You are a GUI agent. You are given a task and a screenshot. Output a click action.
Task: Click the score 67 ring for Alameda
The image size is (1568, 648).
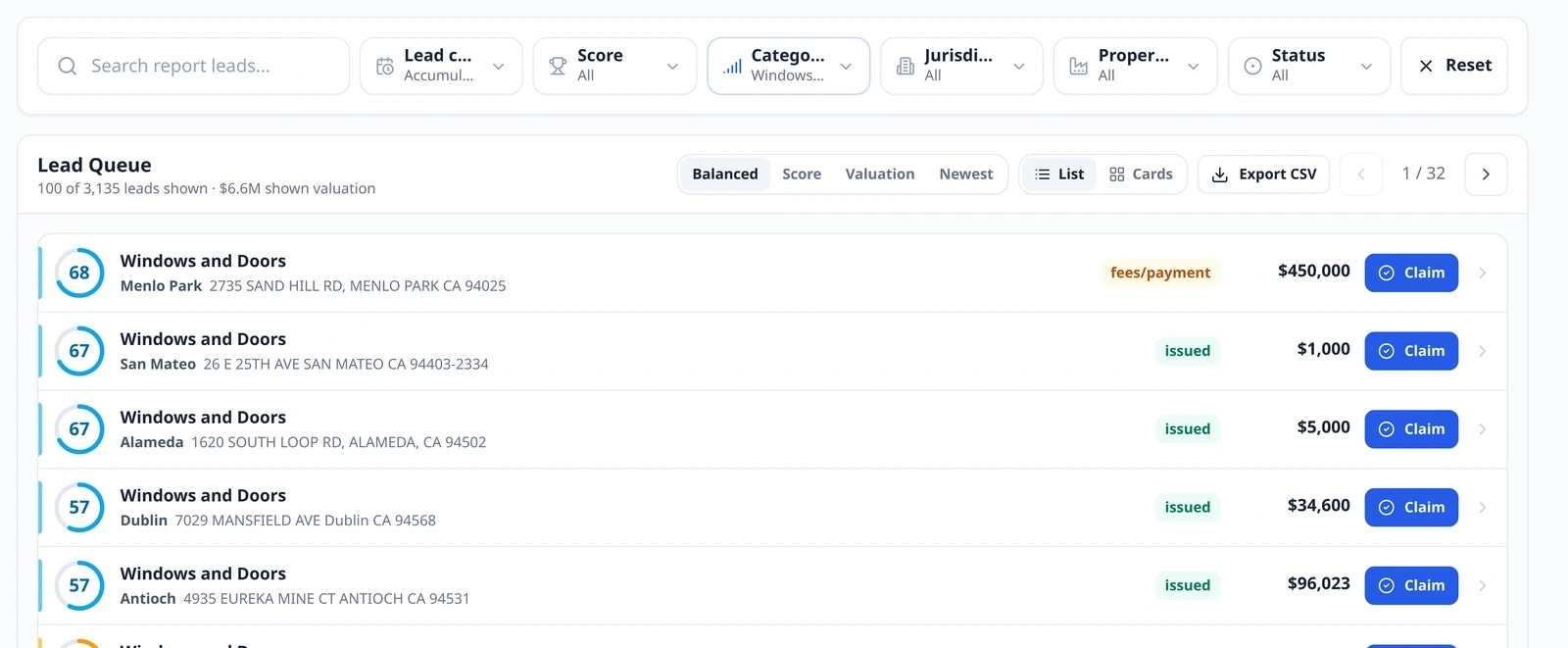coord(79,429)
